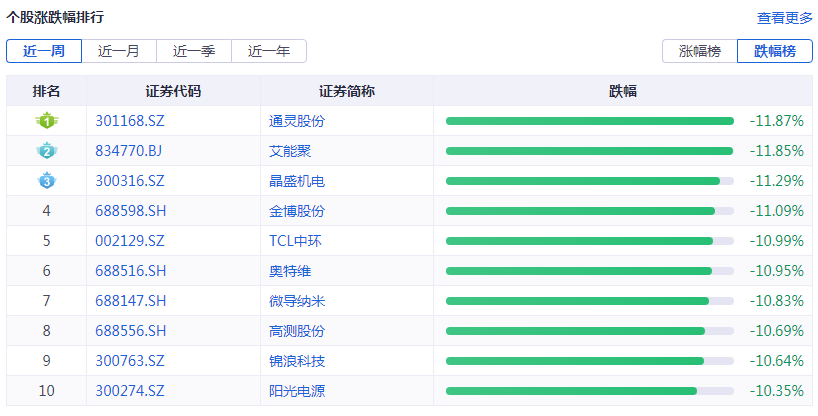Click the gold rank 1 medal icon
This screenshot has width=818, height=416.
[x=46, y=121]
